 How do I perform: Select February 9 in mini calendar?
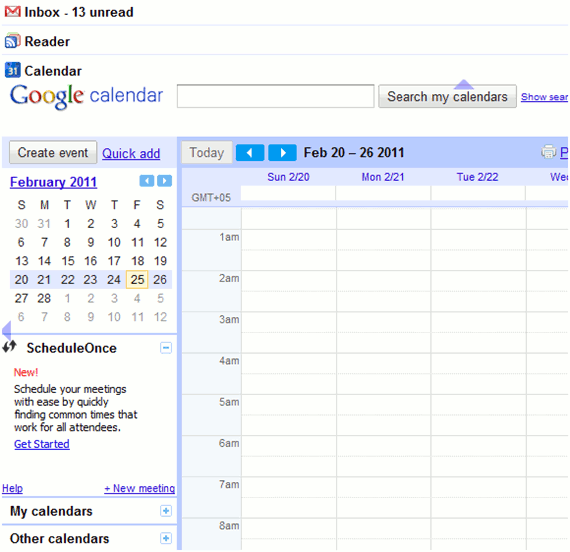coord(91,242)
